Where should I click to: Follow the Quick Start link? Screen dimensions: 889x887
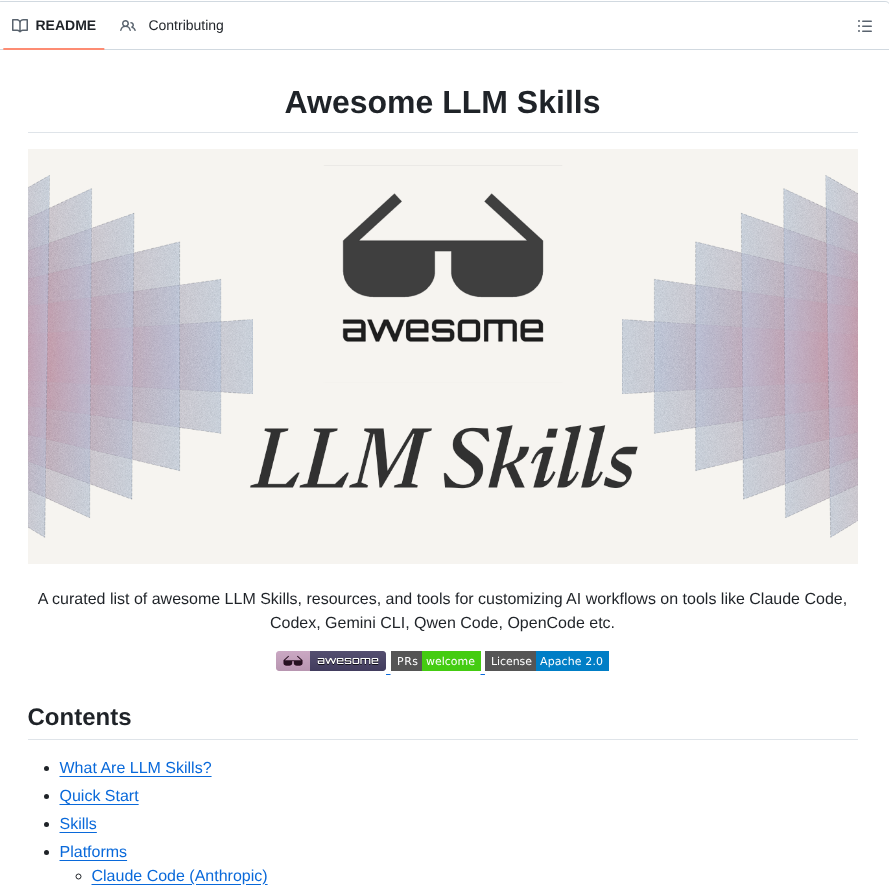pos(98,796)
